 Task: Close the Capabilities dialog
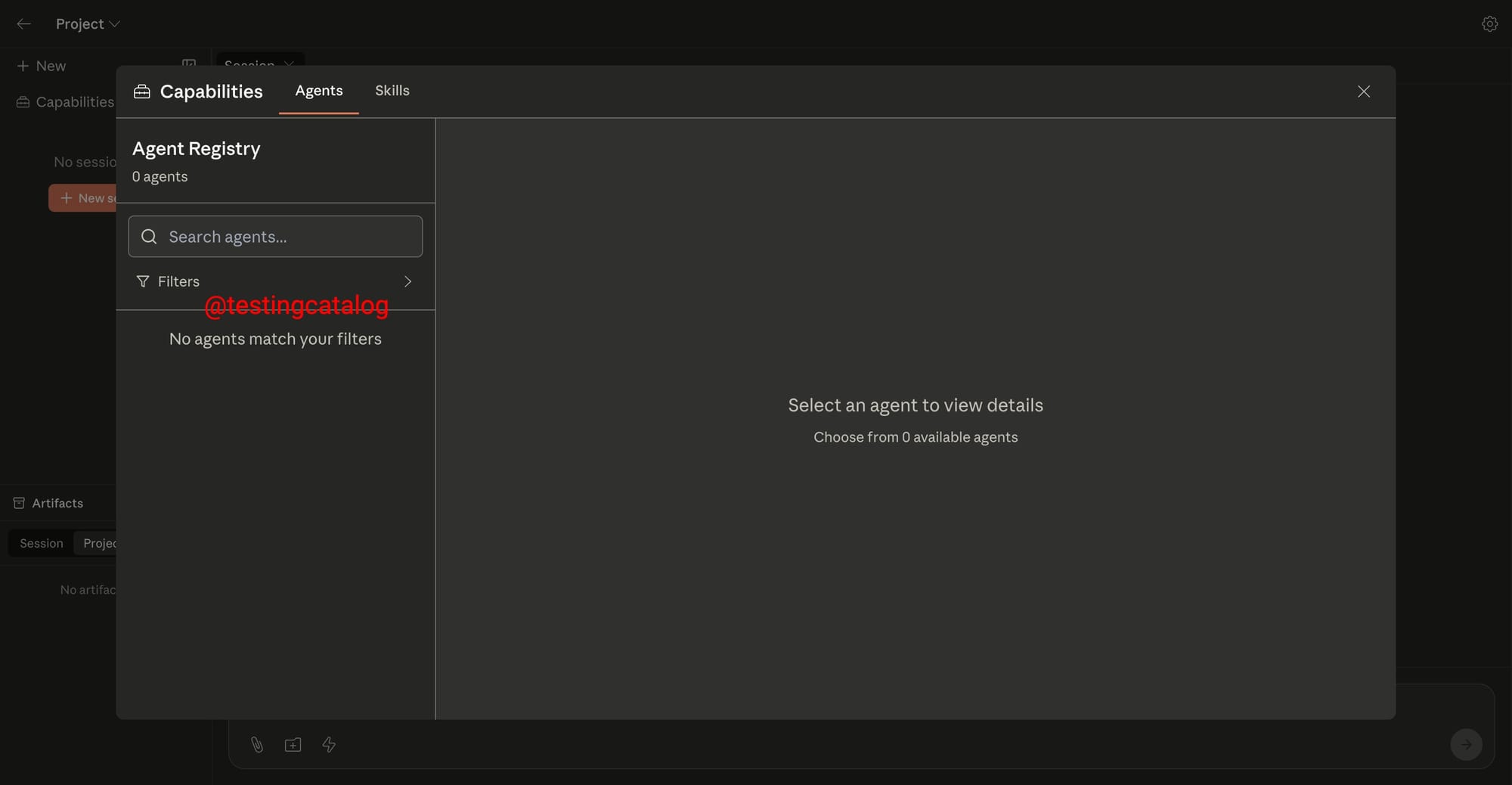pos(1363,92)
